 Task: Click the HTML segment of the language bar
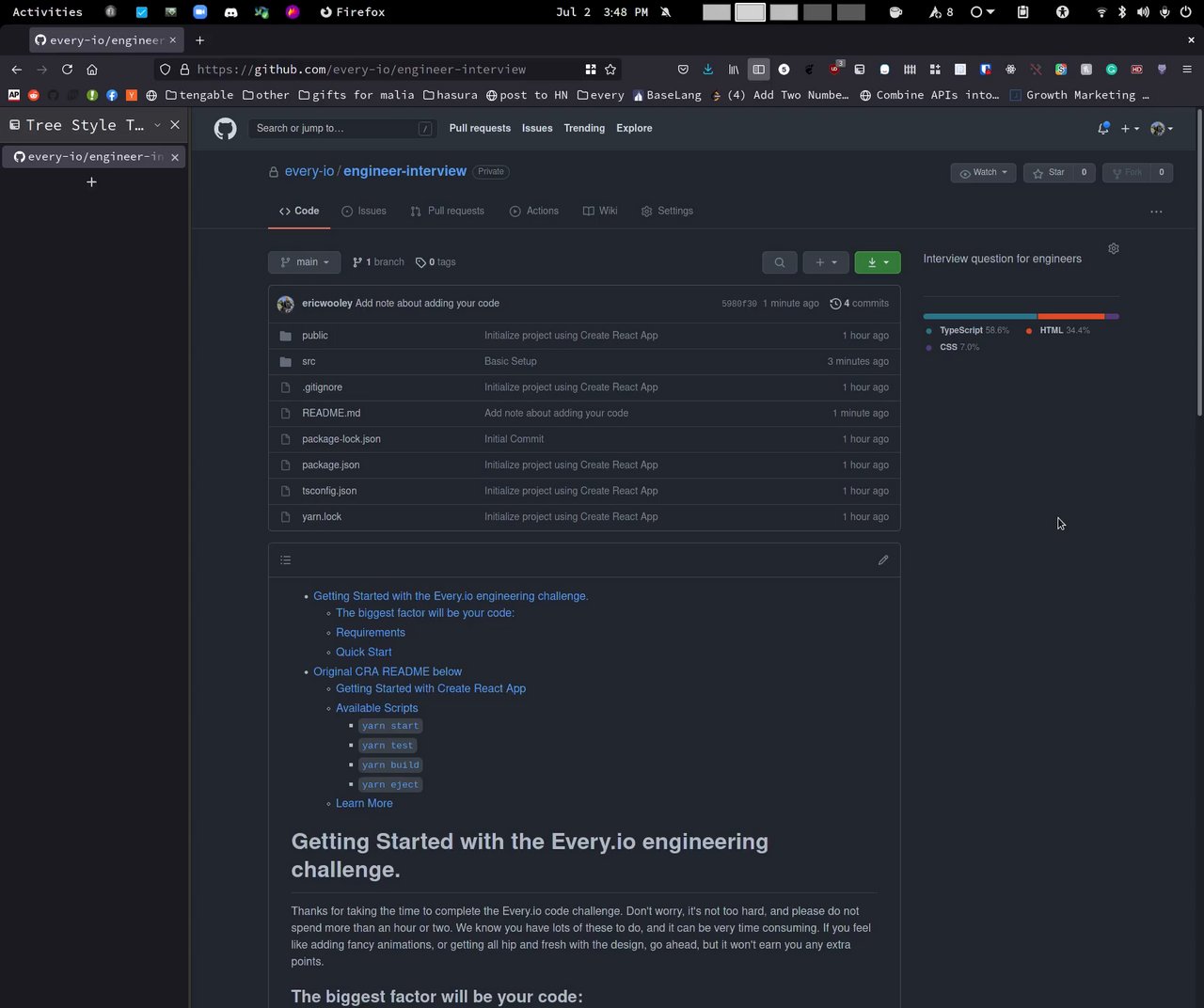pos(1070,316)
